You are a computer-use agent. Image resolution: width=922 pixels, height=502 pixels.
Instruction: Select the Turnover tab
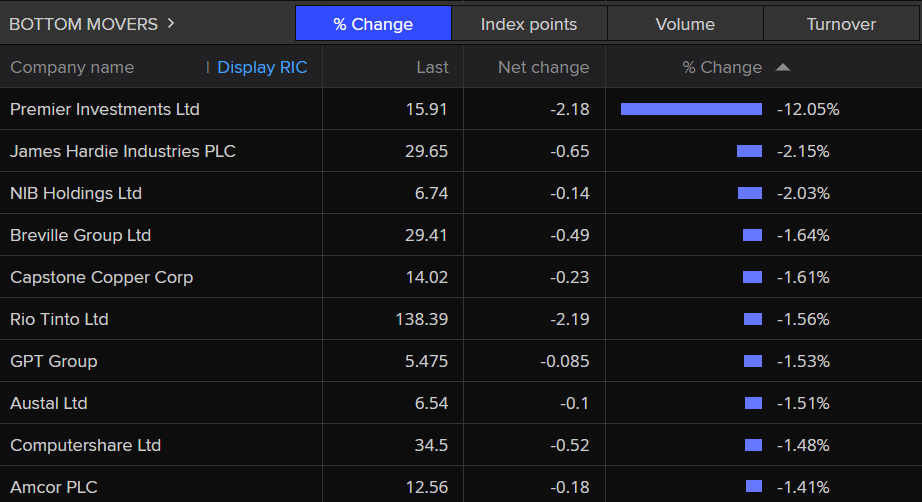coord(841,24)
